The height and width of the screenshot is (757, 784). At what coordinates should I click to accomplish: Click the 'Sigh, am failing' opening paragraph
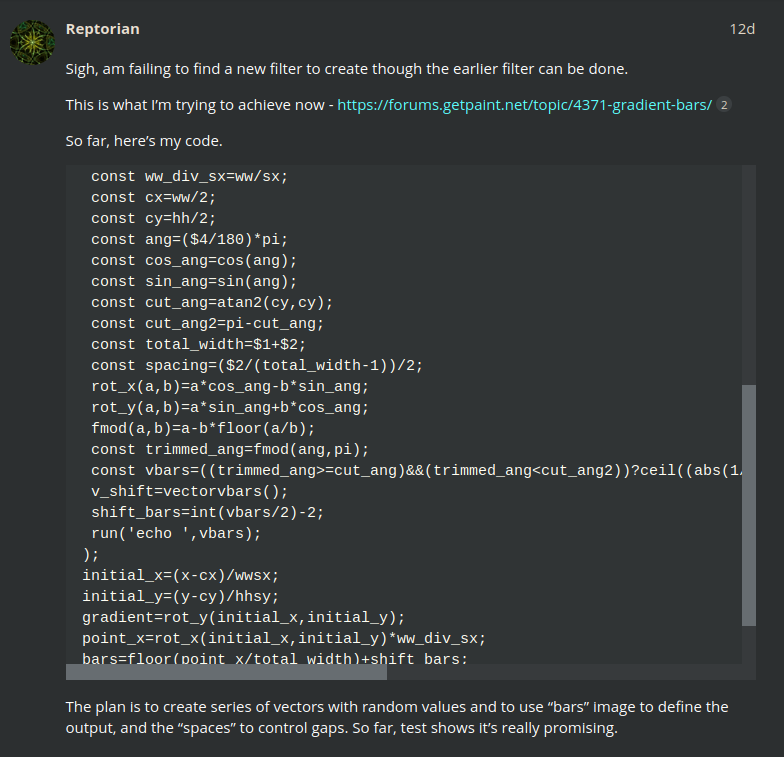point(346,69)
